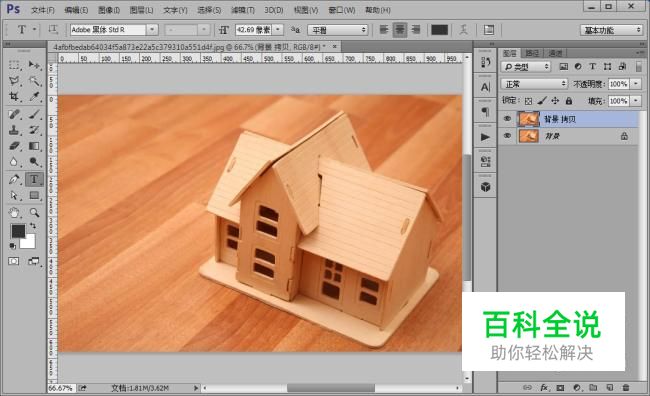Select the Eraser tool
This screenshot has width=650, height=396.
click(14, 146)
